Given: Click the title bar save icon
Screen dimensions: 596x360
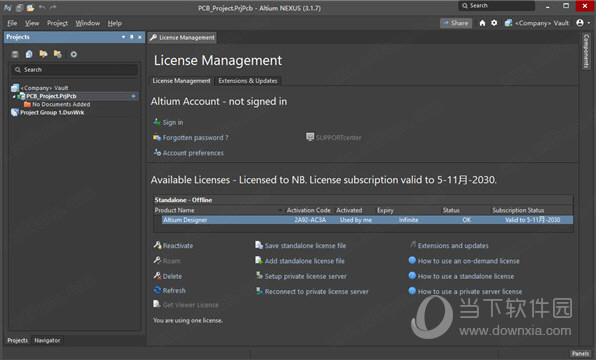Looking at the screenshot, I should pyautogui.click(x=19, y=8).
